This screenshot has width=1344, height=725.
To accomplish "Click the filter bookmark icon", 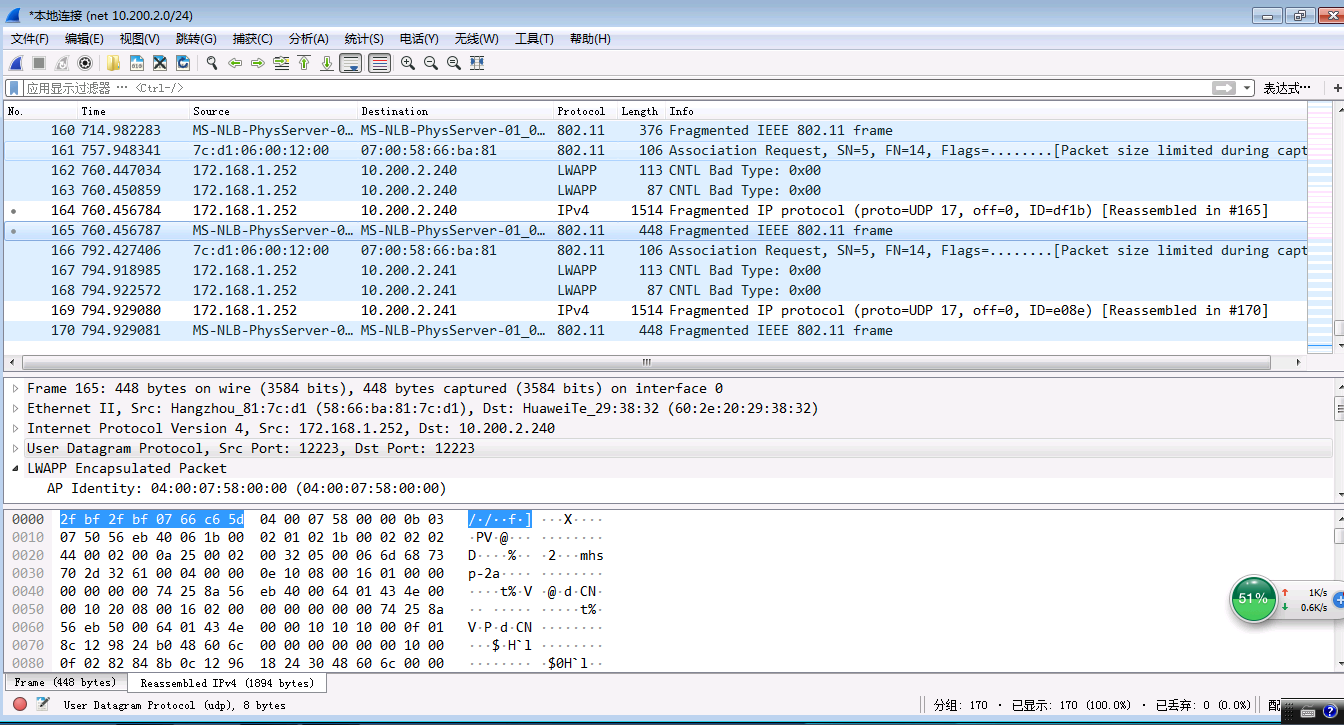I will (15, 88).
